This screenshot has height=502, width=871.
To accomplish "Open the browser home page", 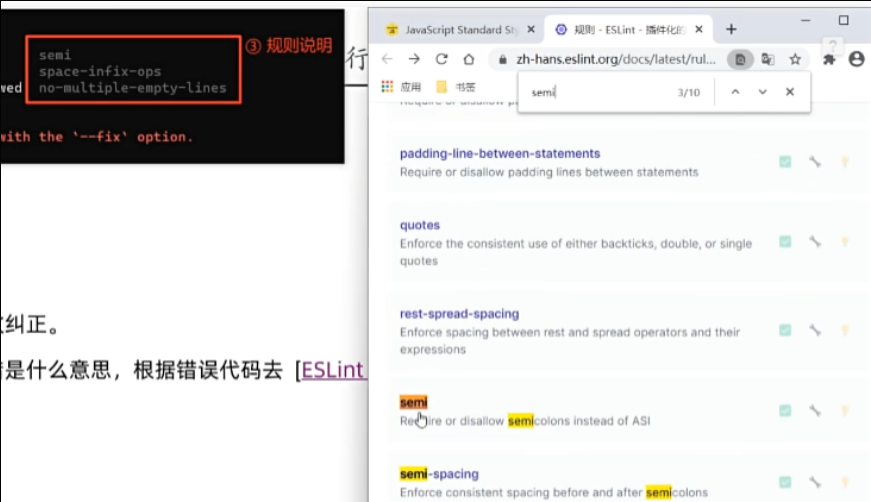I will (469, 59).
